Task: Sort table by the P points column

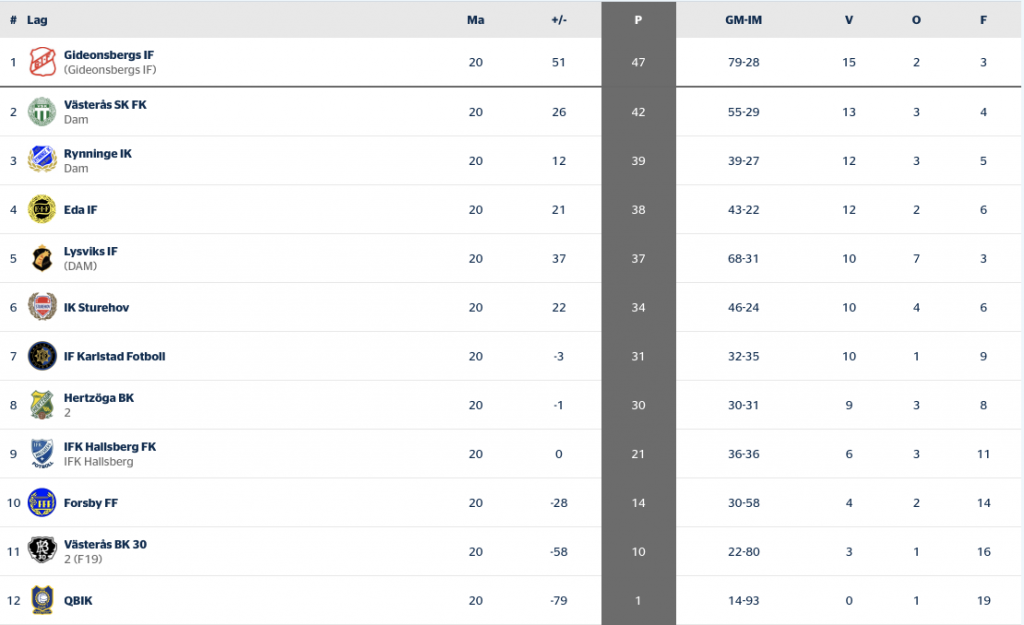Action: [638, 20]
